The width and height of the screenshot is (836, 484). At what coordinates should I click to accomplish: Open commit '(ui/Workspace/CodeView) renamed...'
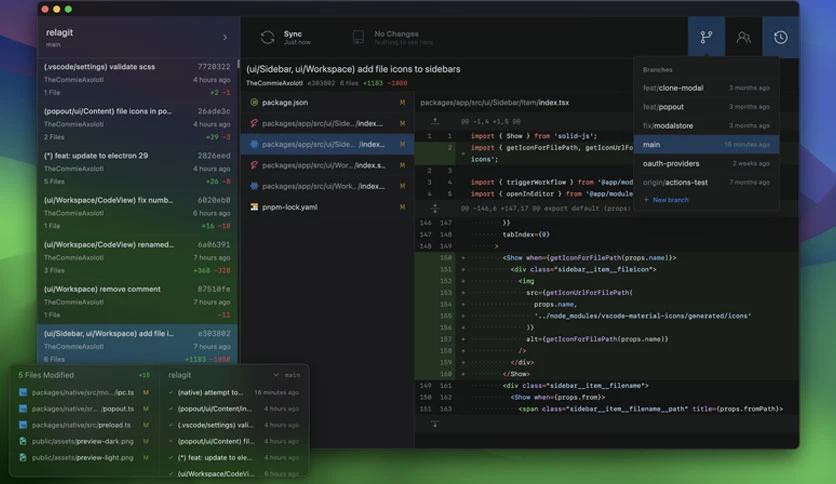point(138,257)
